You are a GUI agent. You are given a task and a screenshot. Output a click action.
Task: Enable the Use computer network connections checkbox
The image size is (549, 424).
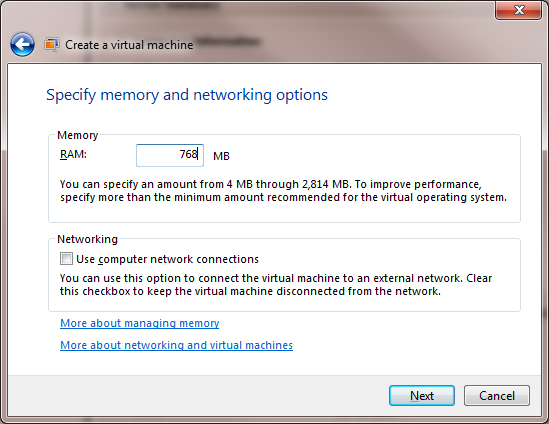[66, 259]
